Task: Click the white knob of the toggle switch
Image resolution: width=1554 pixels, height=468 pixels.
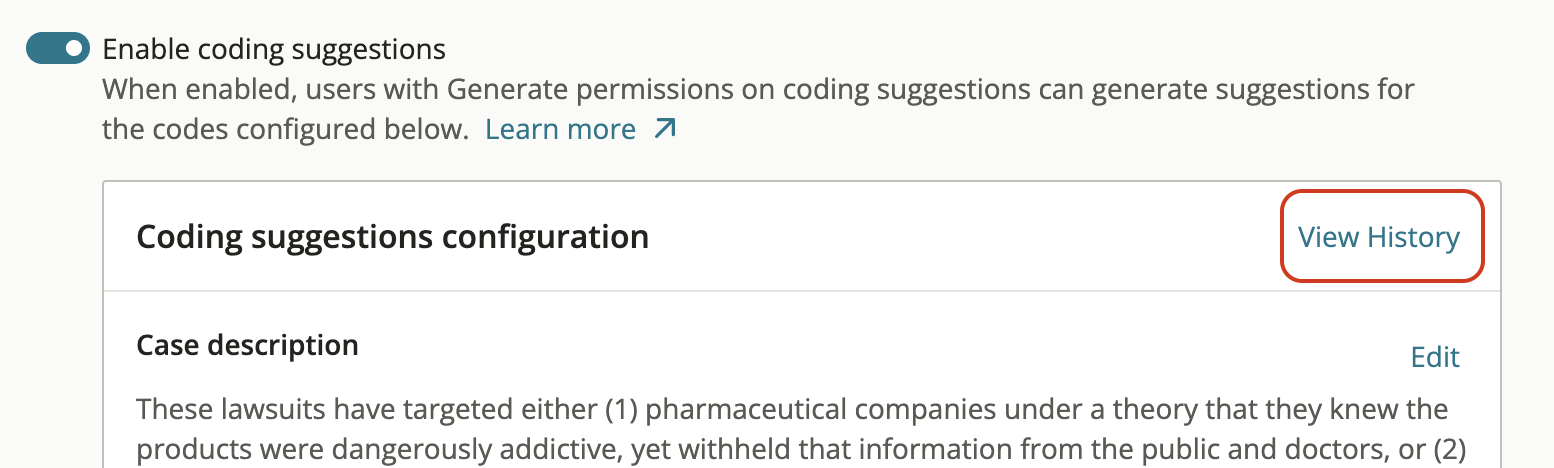Action: (x=74, y=48)
